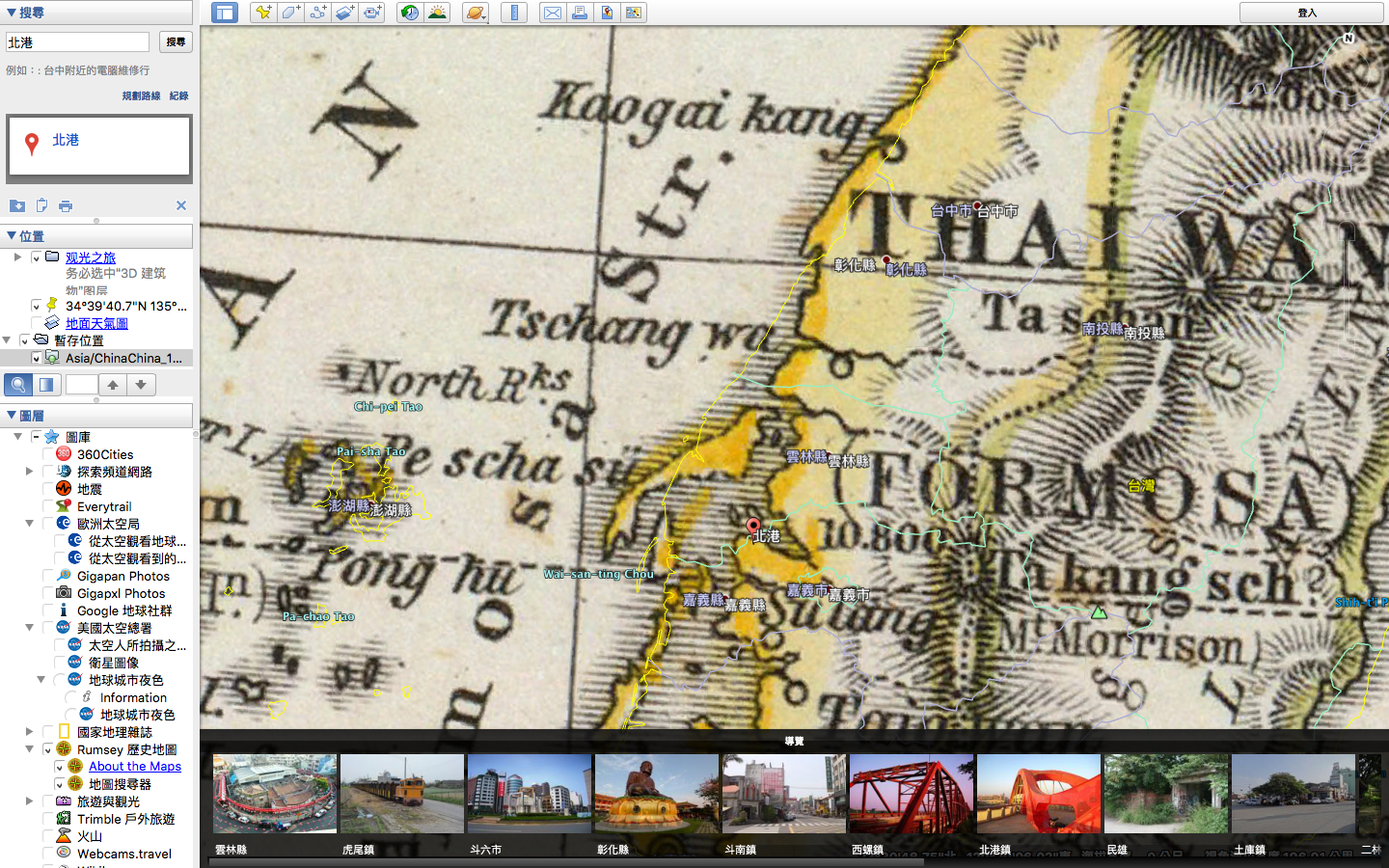Click the 北港 red pin on map
Screen dimensions: 1389x868
pyautogui.click(x=753, y=527)
